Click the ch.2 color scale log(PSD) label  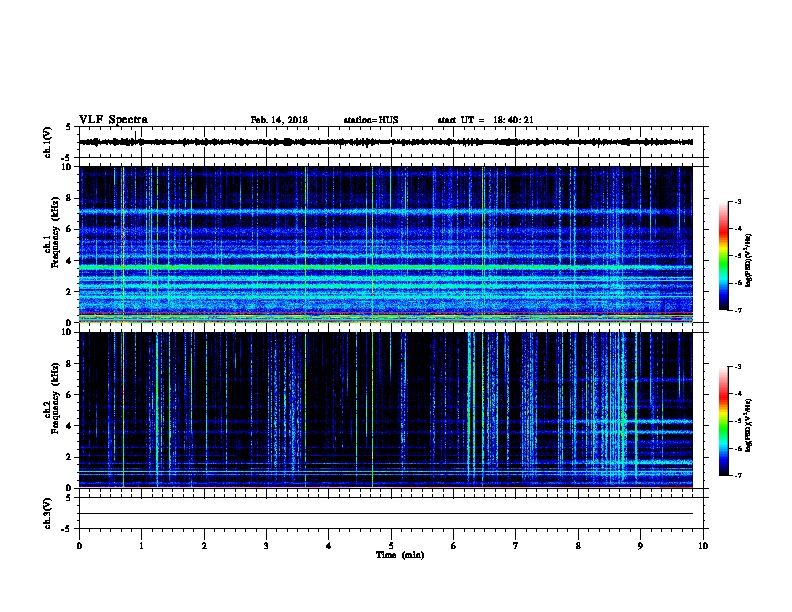pyautogui.click(x=749, y=425)
